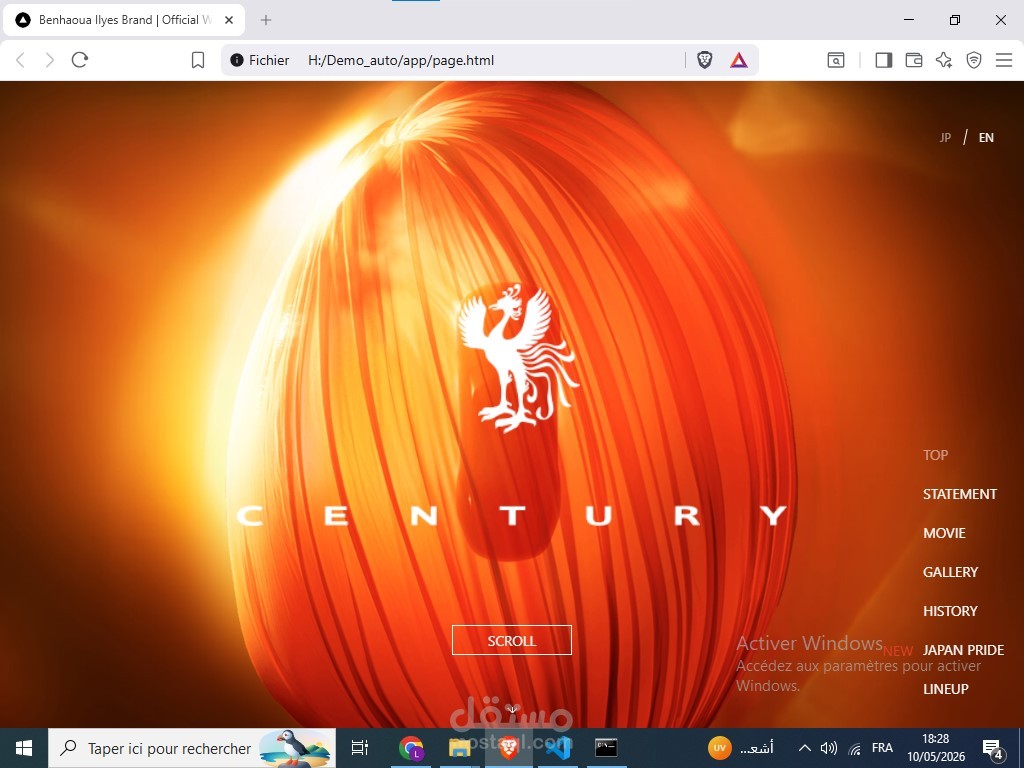1024x768 pixels.
Task: Open the LINEUP section
Action: click(x=946, y=689)
